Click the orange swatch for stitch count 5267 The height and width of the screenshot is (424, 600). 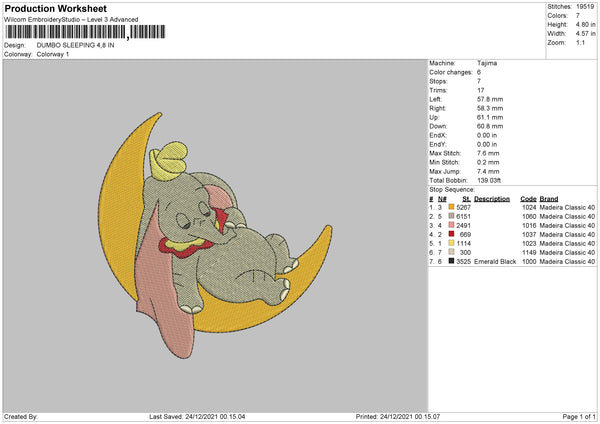[x=451, y=207]
